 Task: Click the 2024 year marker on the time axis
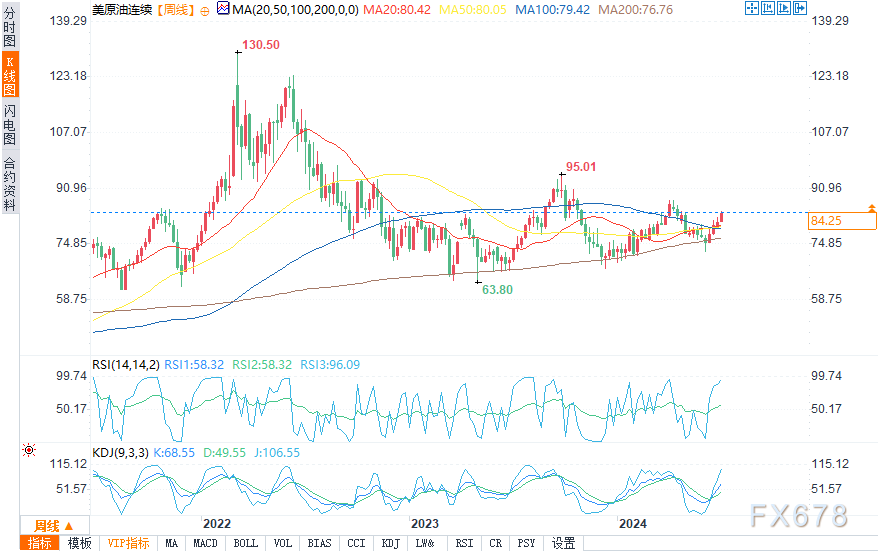click(x=633, y=524)
